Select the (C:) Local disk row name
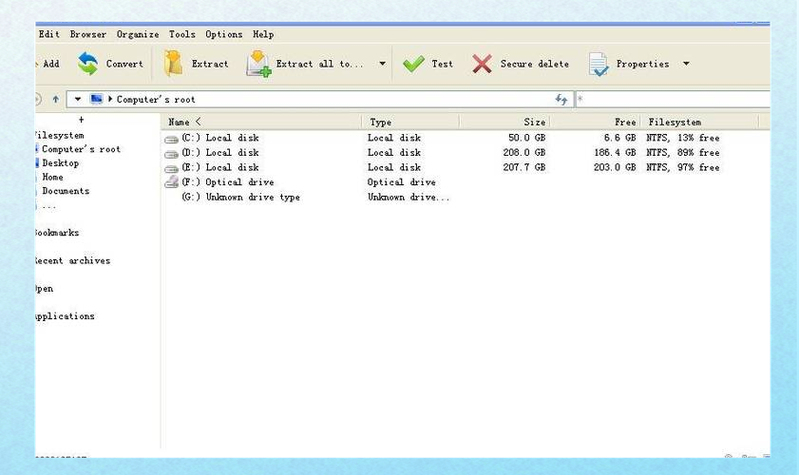 point(220,138)
